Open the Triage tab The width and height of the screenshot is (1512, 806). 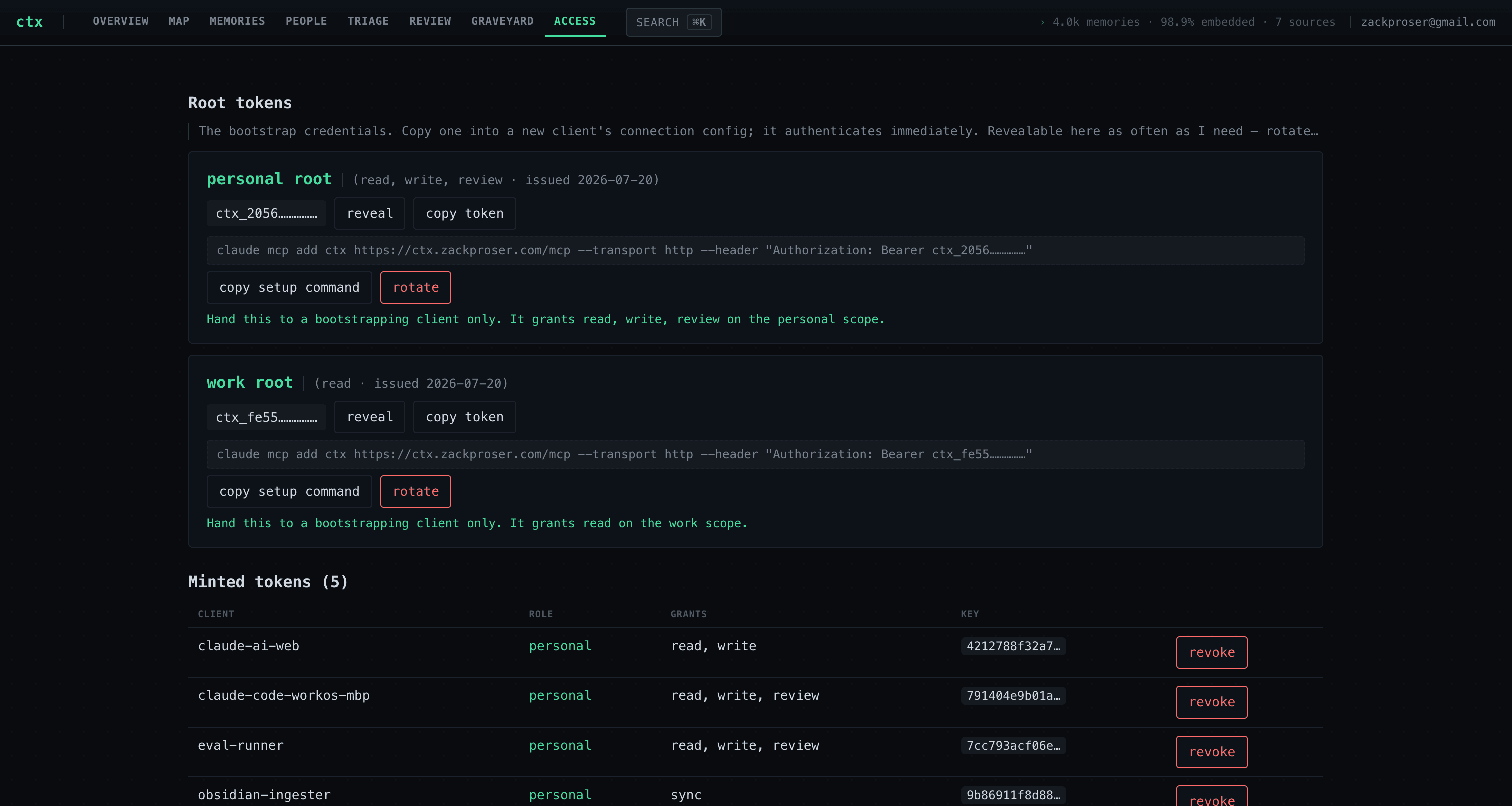coord(368,21)
